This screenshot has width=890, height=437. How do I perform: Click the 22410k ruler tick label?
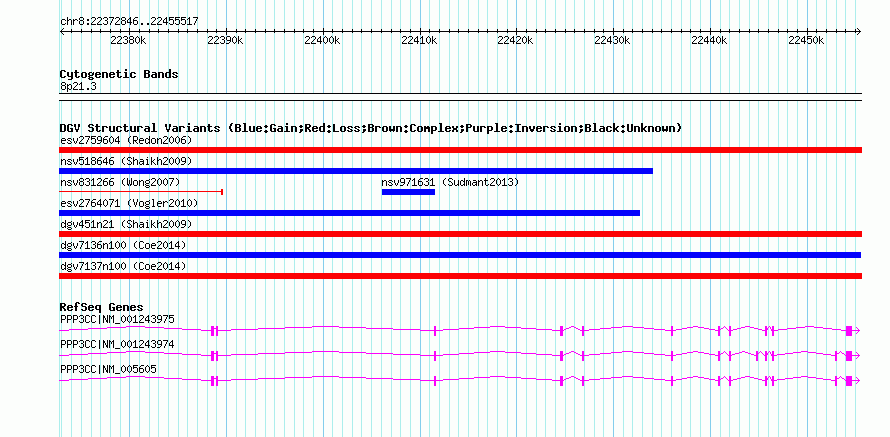419,40
